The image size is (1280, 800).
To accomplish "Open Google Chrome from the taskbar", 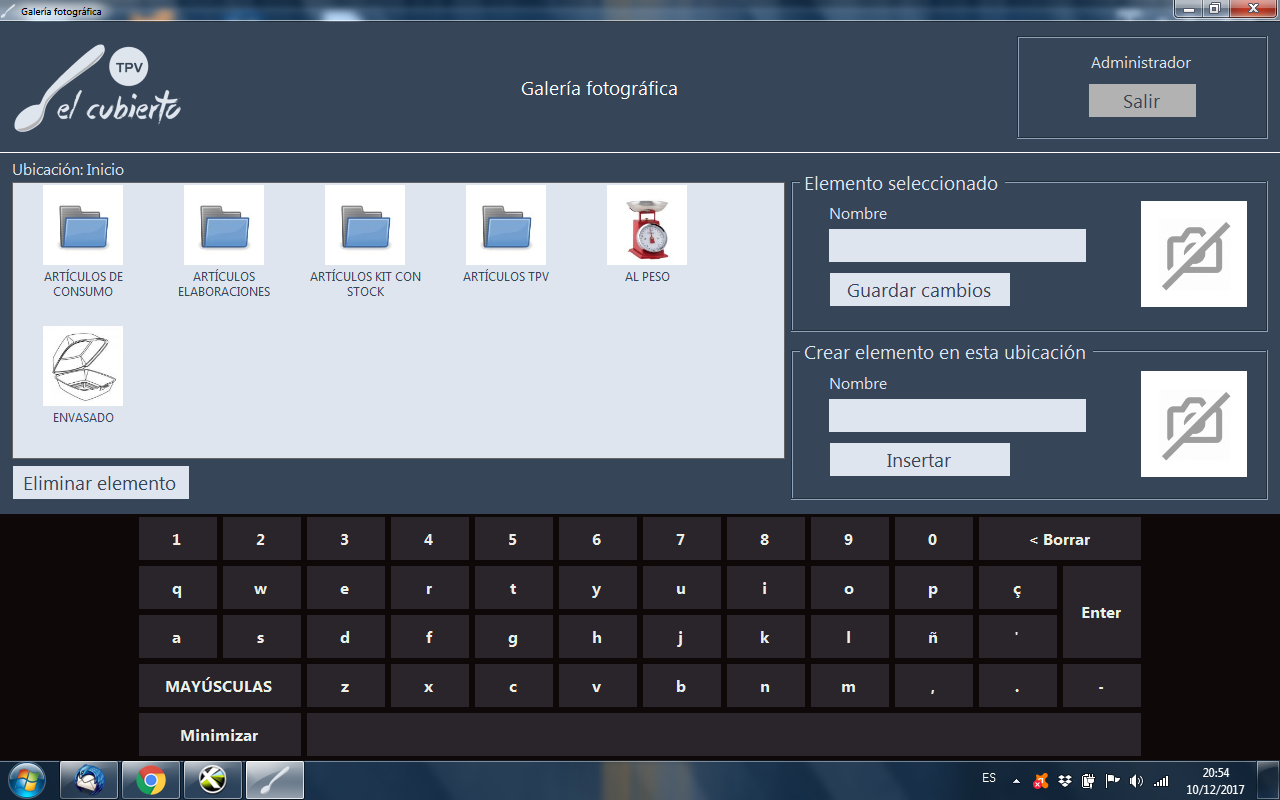I will 151,780.
